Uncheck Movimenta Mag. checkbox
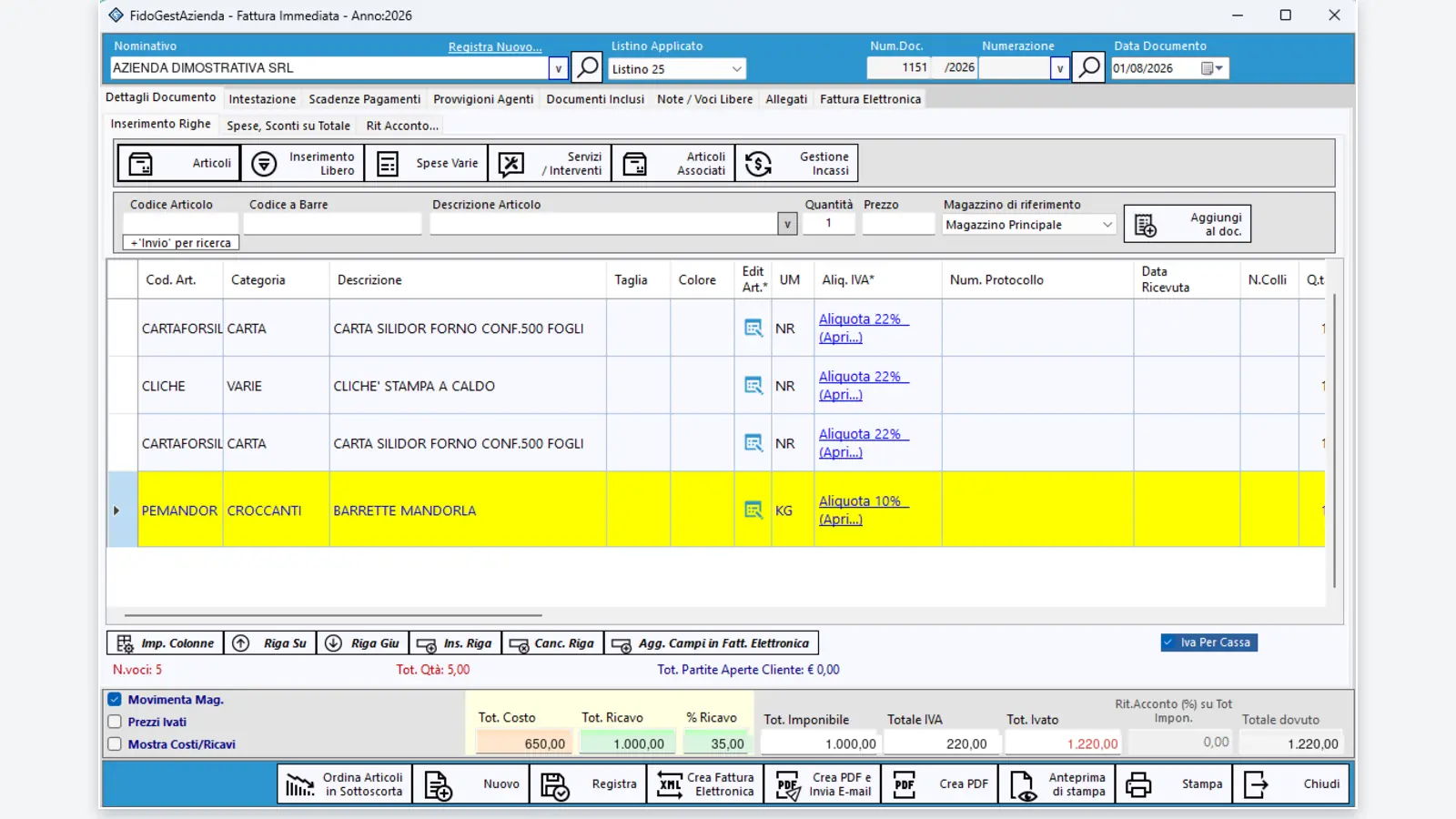Screen dimensions: 1456x819 115,700
